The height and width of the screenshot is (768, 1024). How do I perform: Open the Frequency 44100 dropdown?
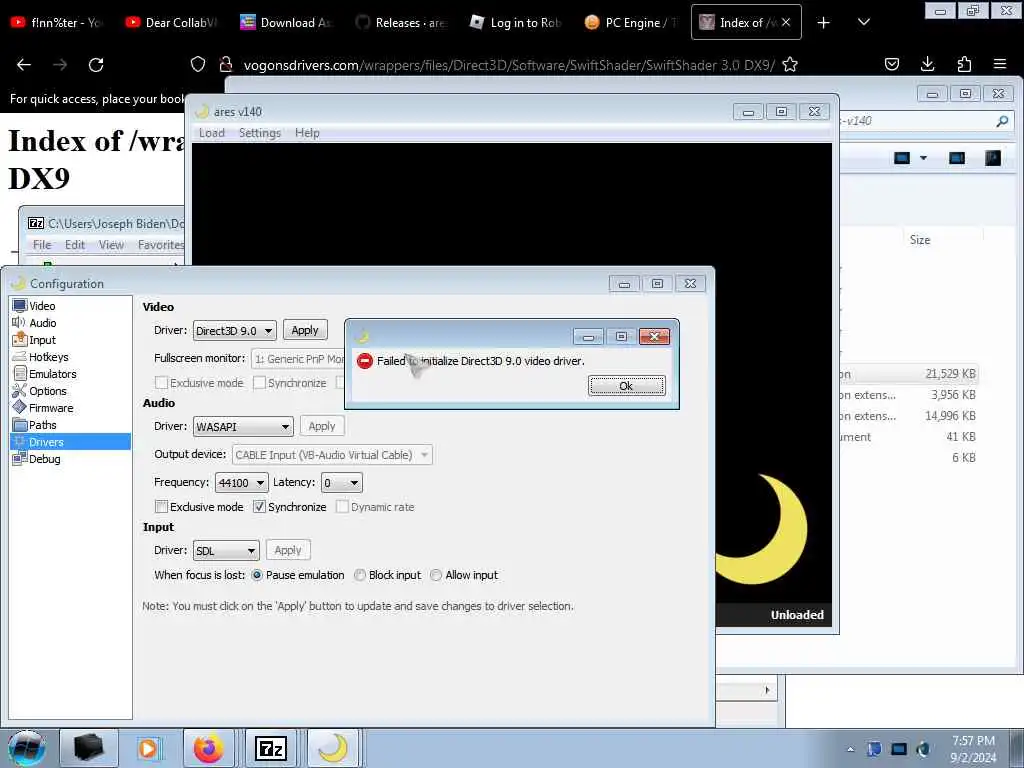[241, 483]
